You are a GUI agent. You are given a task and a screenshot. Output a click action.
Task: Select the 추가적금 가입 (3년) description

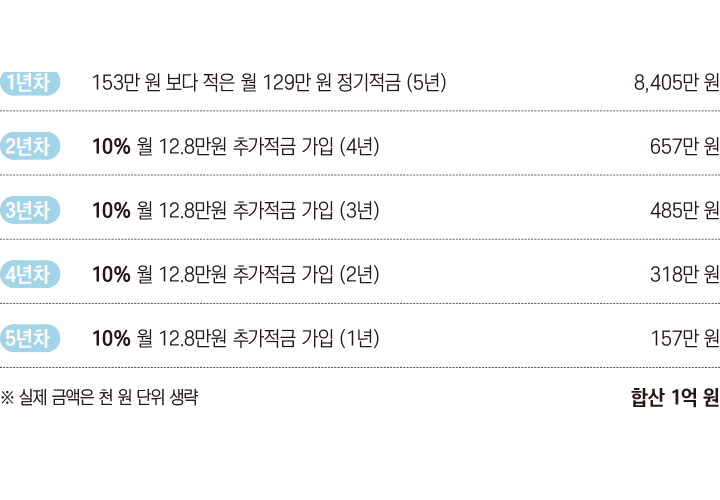(306, 211)
